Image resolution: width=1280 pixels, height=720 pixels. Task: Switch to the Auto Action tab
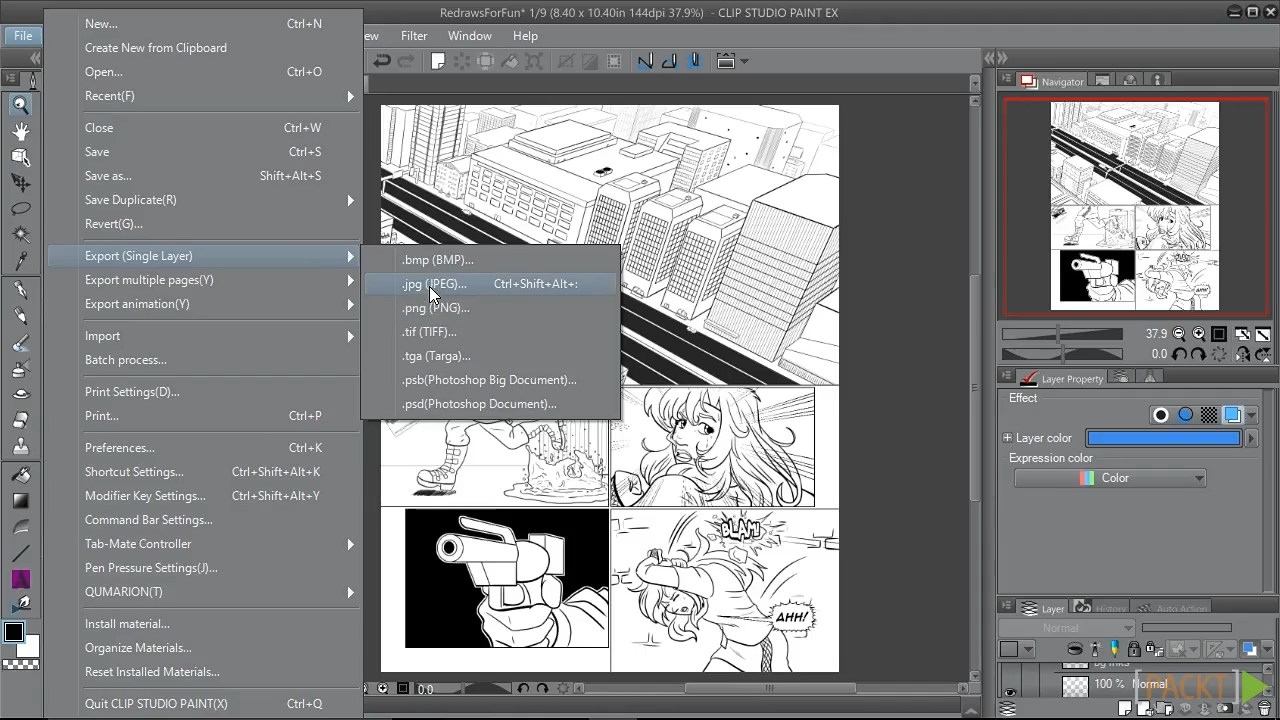tap(1171, 608)
